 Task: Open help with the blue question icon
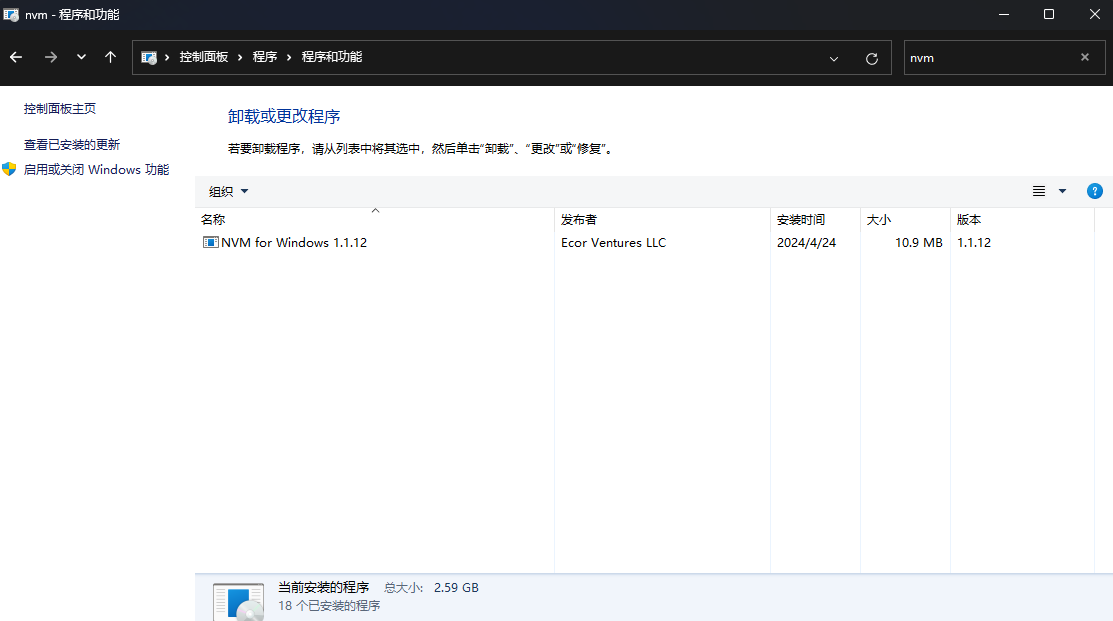1095,192
